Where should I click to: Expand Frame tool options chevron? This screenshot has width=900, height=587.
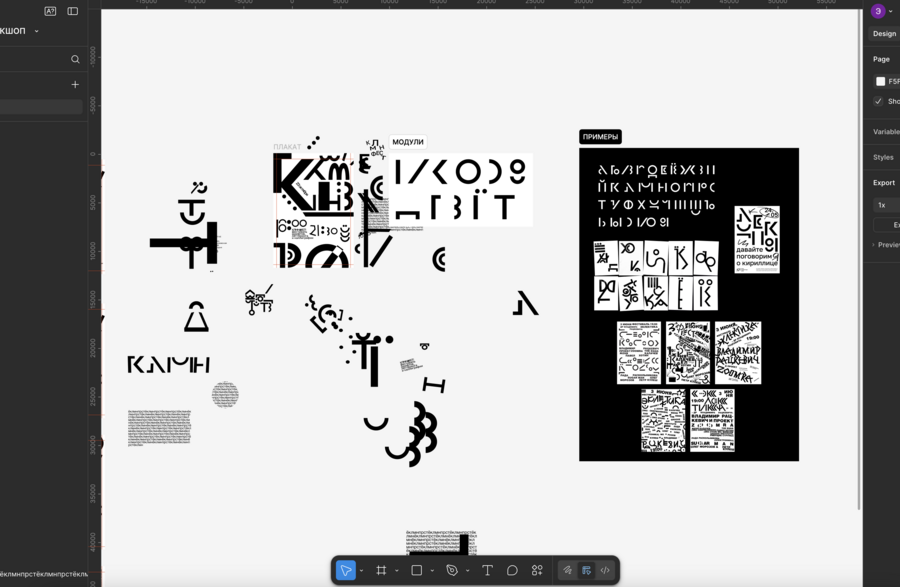(x=397, y=571)
